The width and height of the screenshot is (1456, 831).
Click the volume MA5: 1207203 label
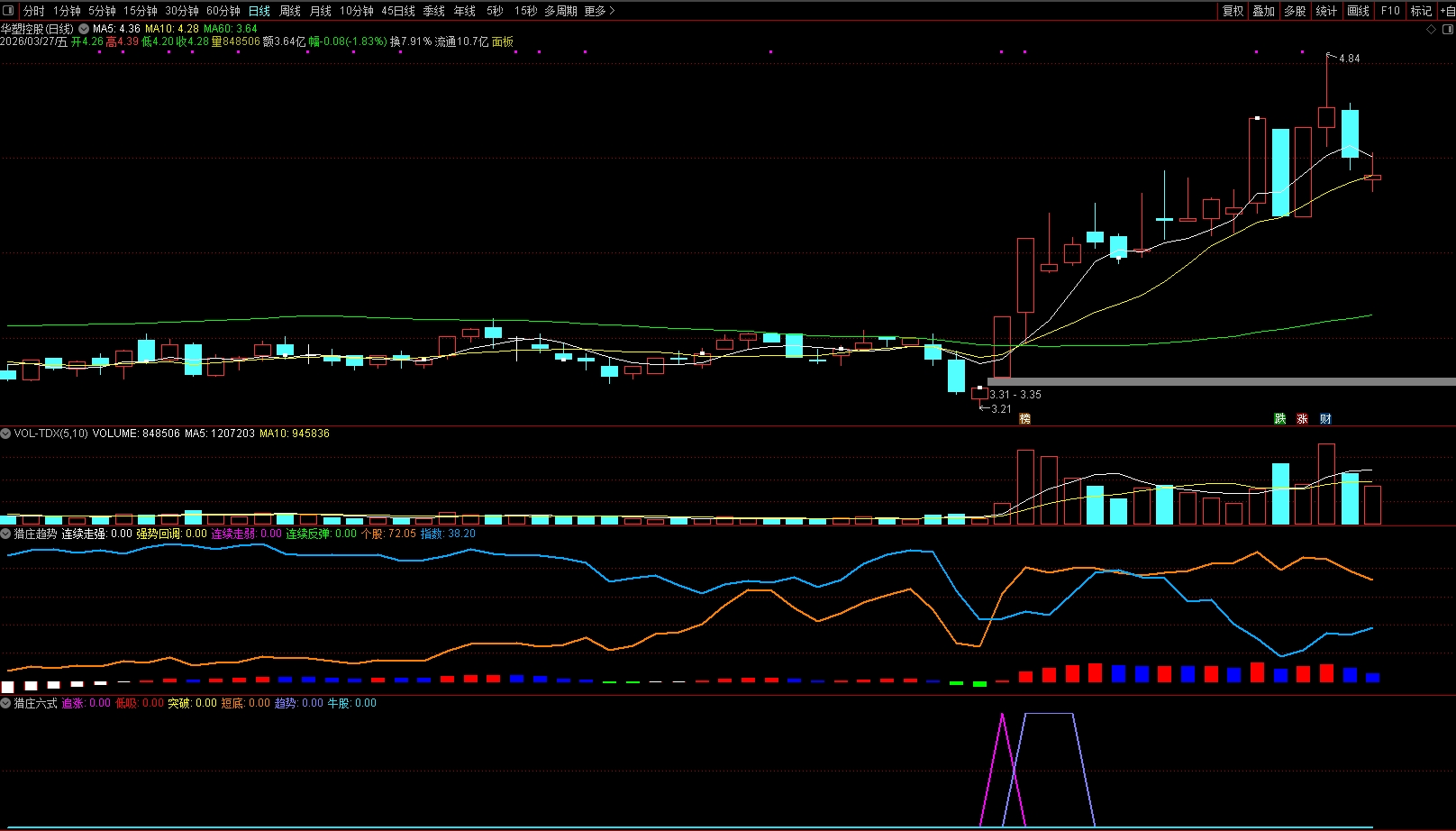pos(220,434)
